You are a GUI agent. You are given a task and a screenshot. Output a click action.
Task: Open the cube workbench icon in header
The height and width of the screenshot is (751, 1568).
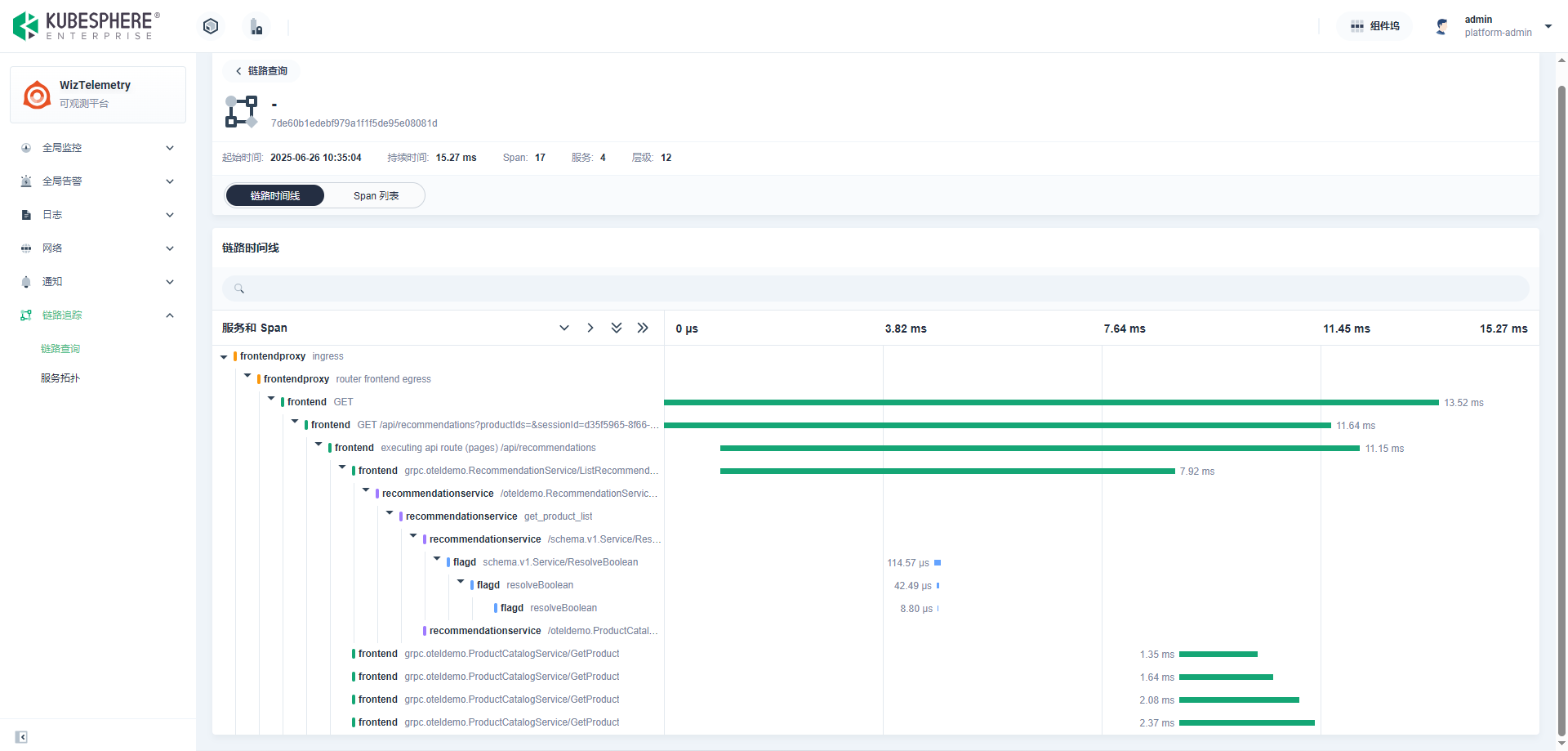211,26
